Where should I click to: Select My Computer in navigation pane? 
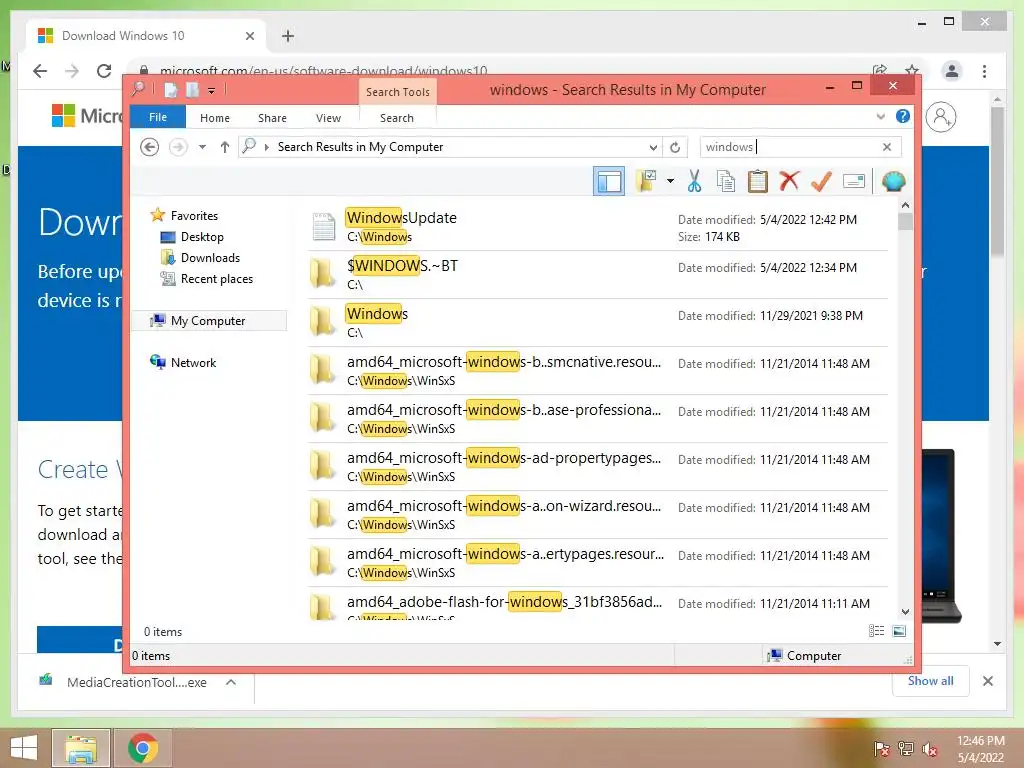pos(208,321)
